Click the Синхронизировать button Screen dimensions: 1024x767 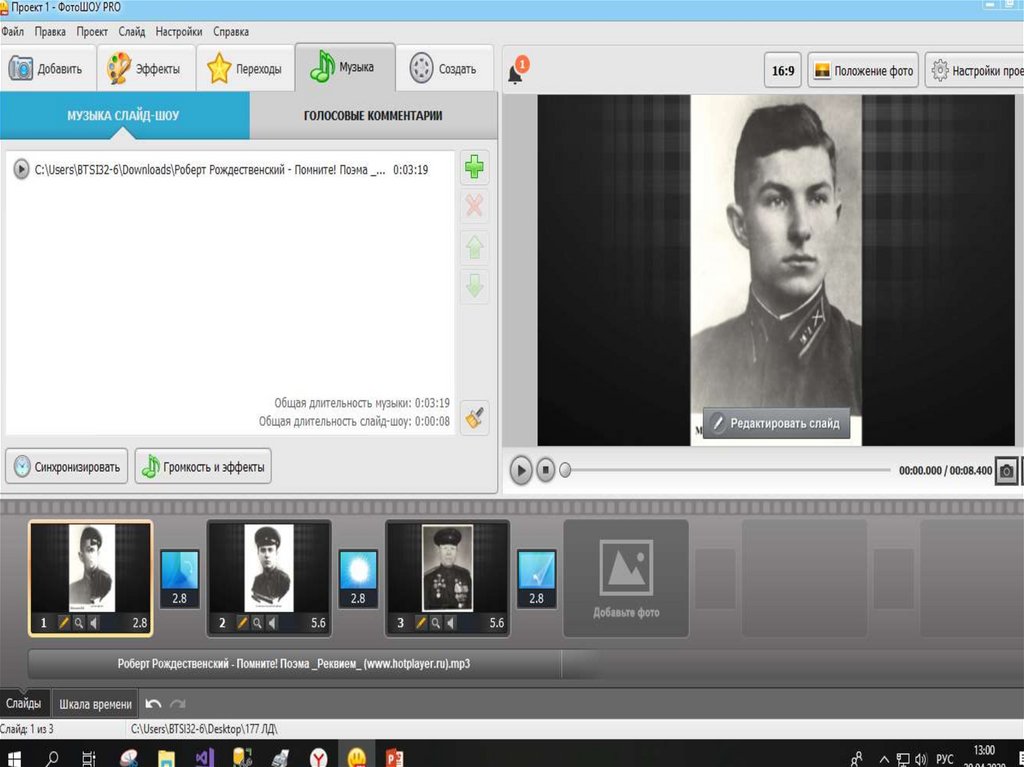tap(67, 466)
